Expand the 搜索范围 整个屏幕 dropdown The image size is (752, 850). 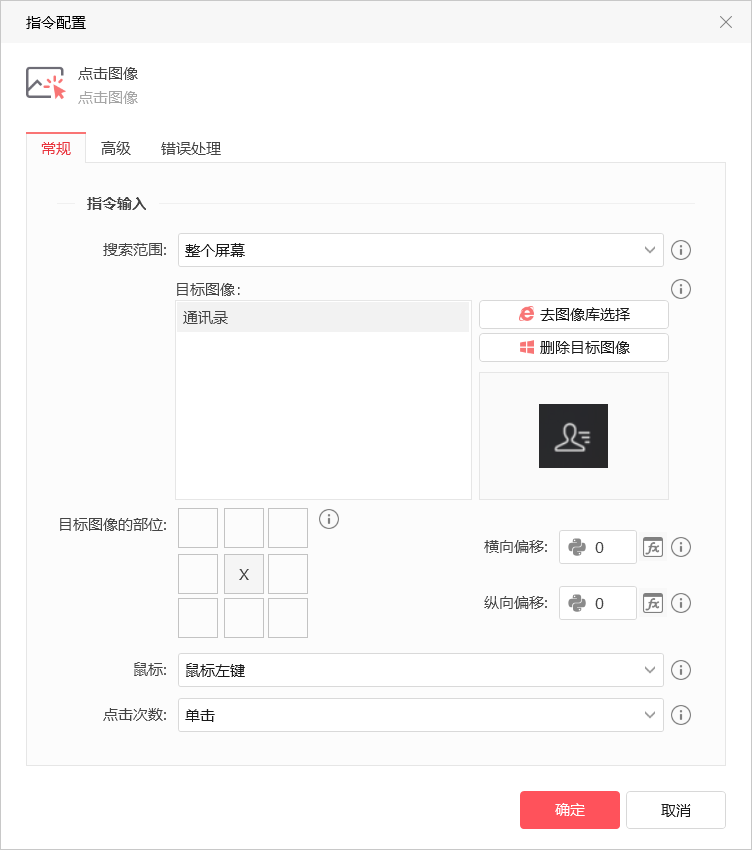coord(421,250)
